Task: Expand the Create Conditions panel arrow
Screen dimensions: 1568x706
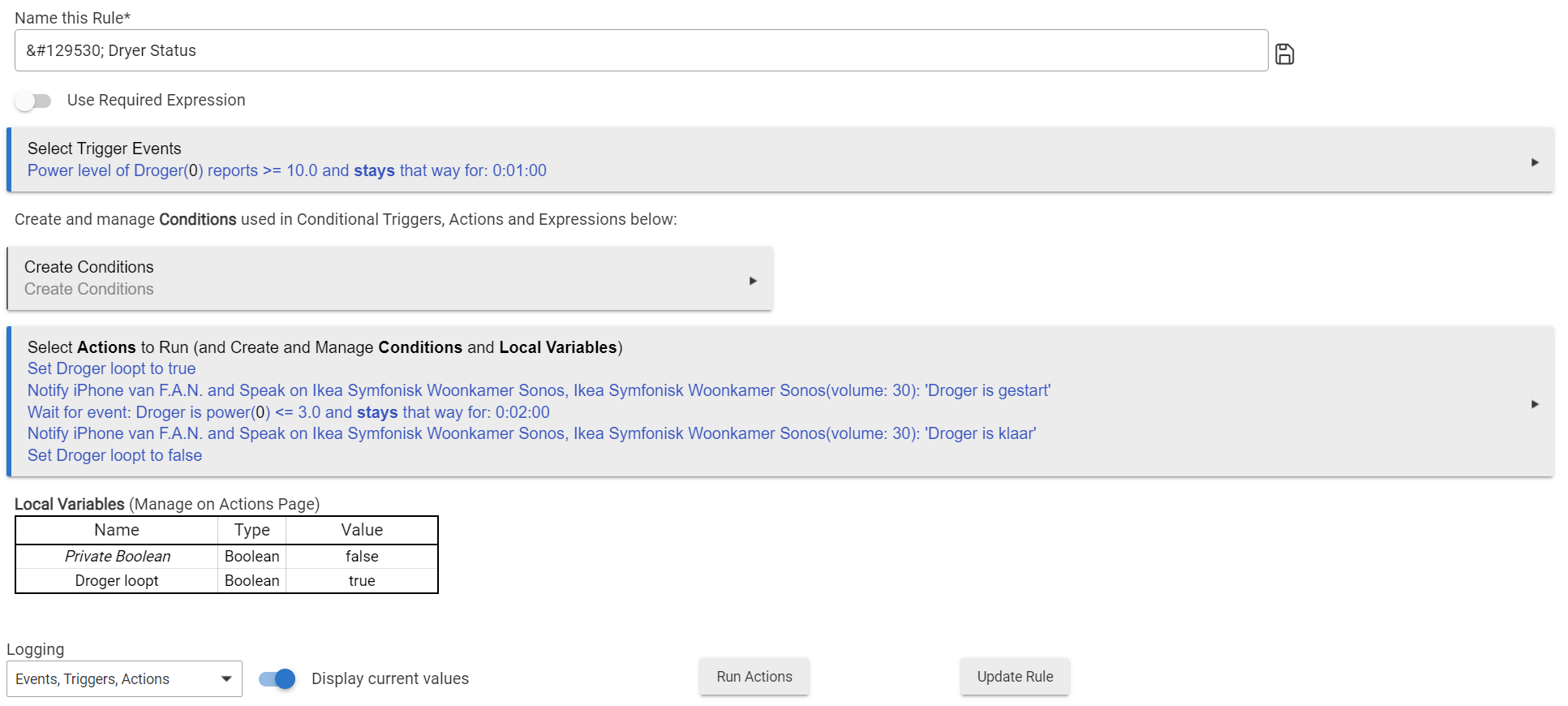Action: 752,281
